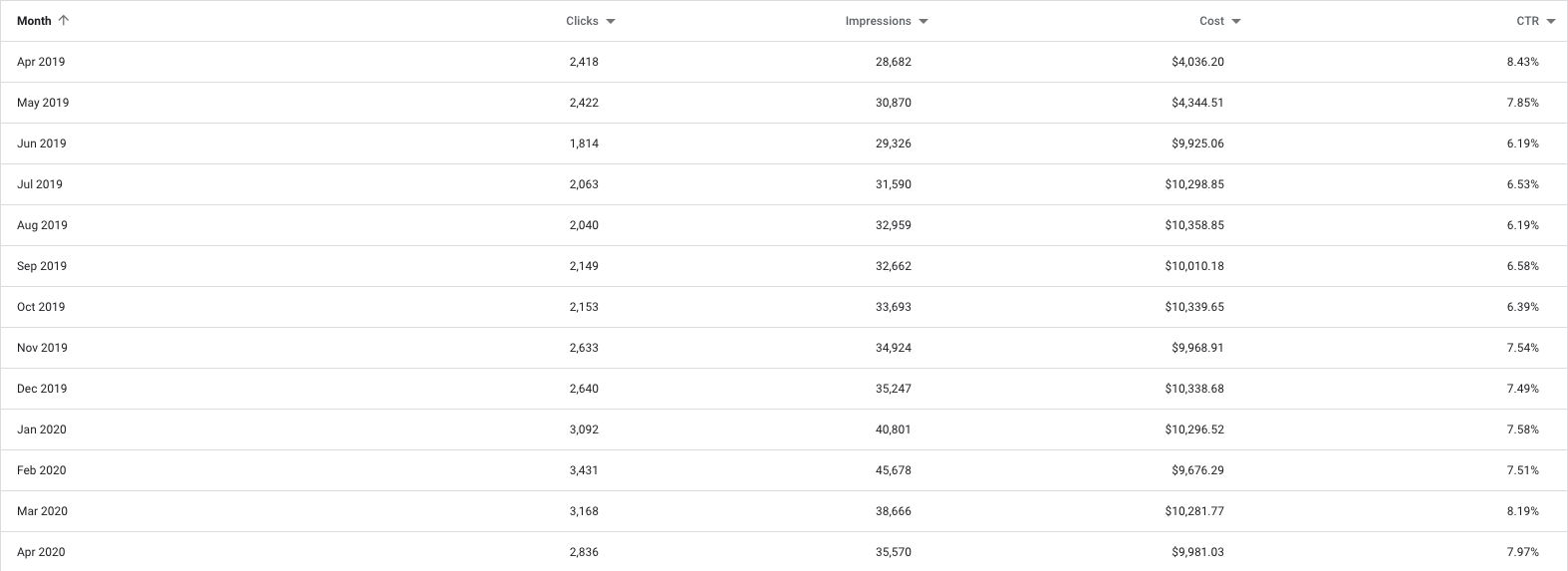The width and height of the screenshot is (1568, 571).
Task: Click the Jun 2019 cost value $9,925.06
Action: [x=1197, y=143]
